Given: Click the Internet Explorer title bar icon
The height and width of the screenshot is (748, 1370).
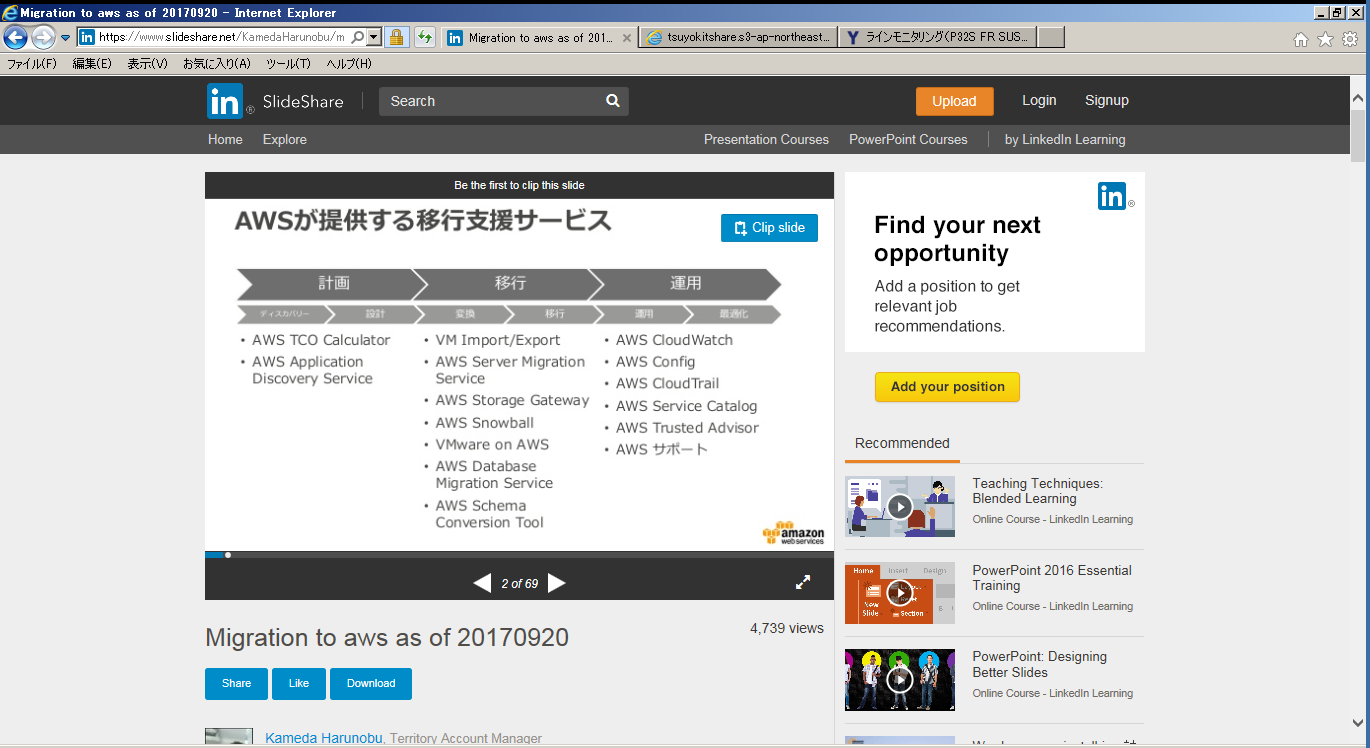Looking at the screenshot, I should tap(10, 12).
